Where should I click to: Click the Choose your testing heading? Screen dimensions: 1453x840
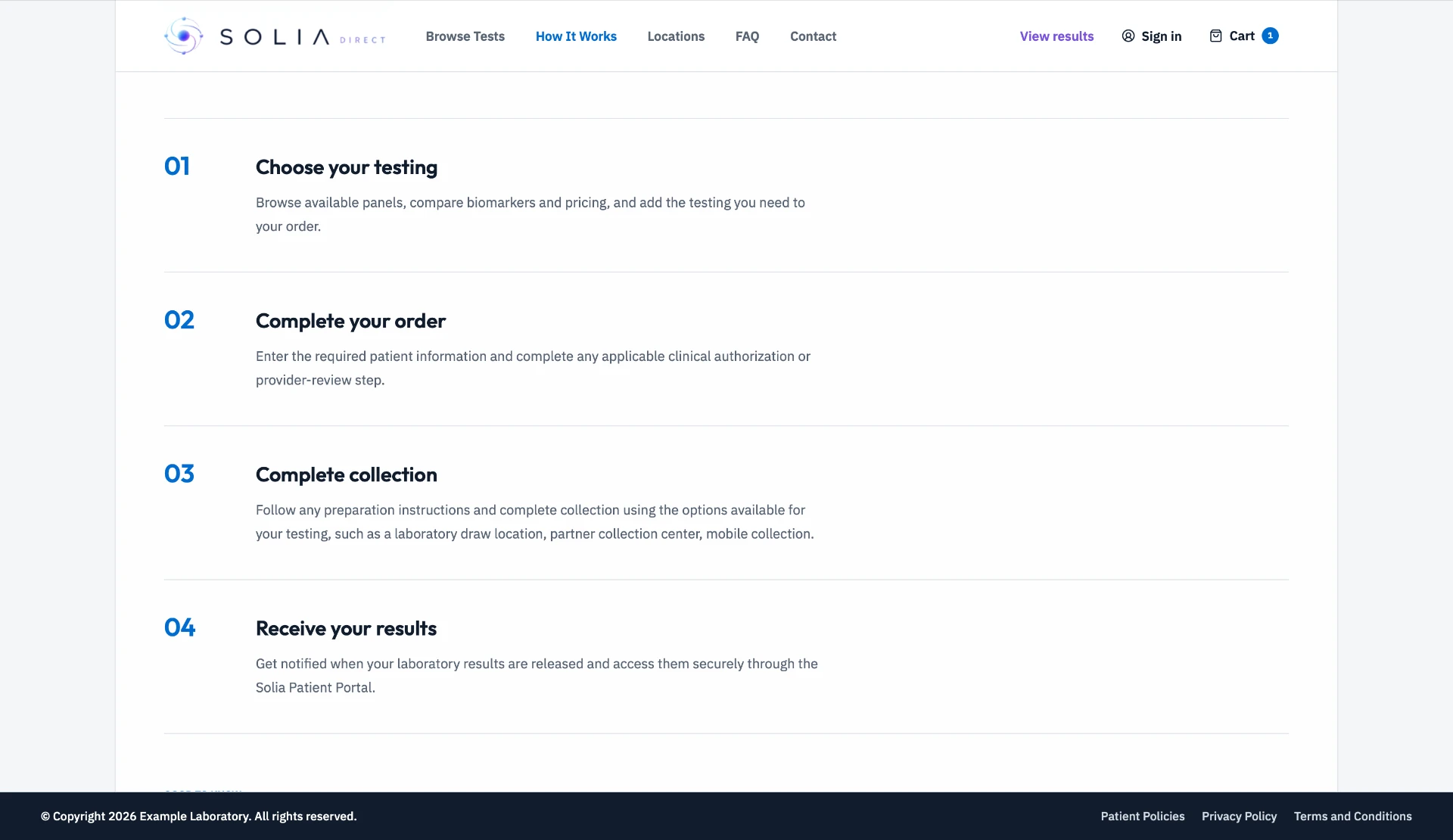(347, 167)
